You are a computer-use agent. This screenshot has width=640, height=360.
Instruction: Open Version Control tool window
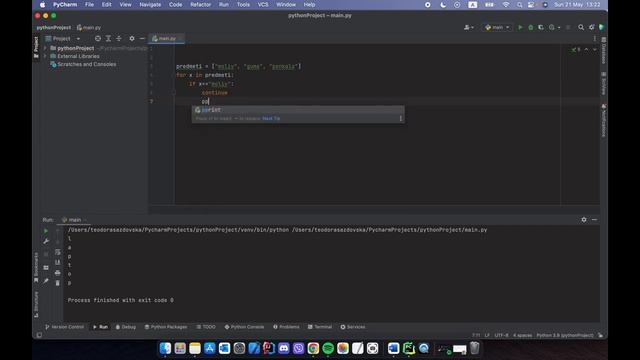pyautogui.click(x=64, y=327)
